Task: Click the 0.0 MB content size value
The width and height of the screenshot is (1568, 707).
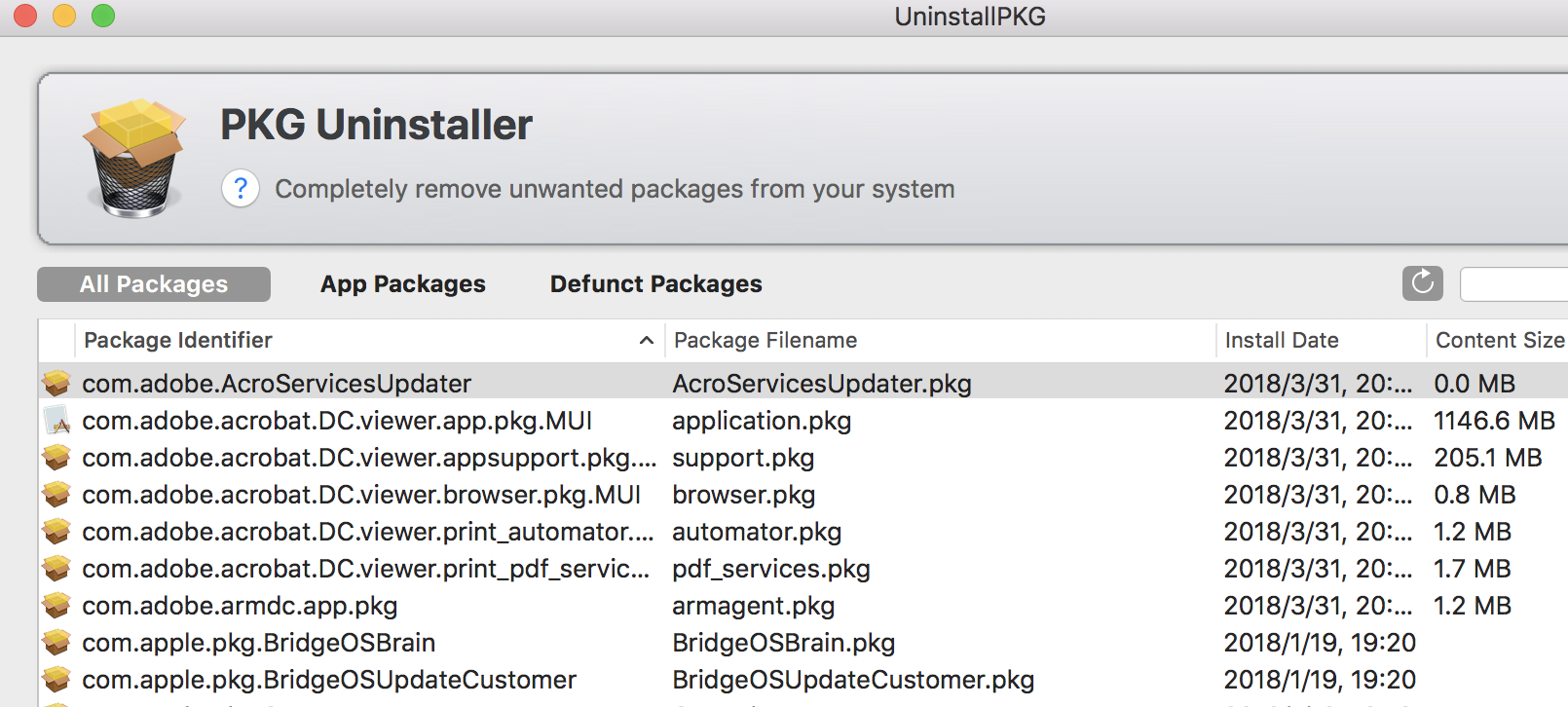Action: coord(1475,384)
